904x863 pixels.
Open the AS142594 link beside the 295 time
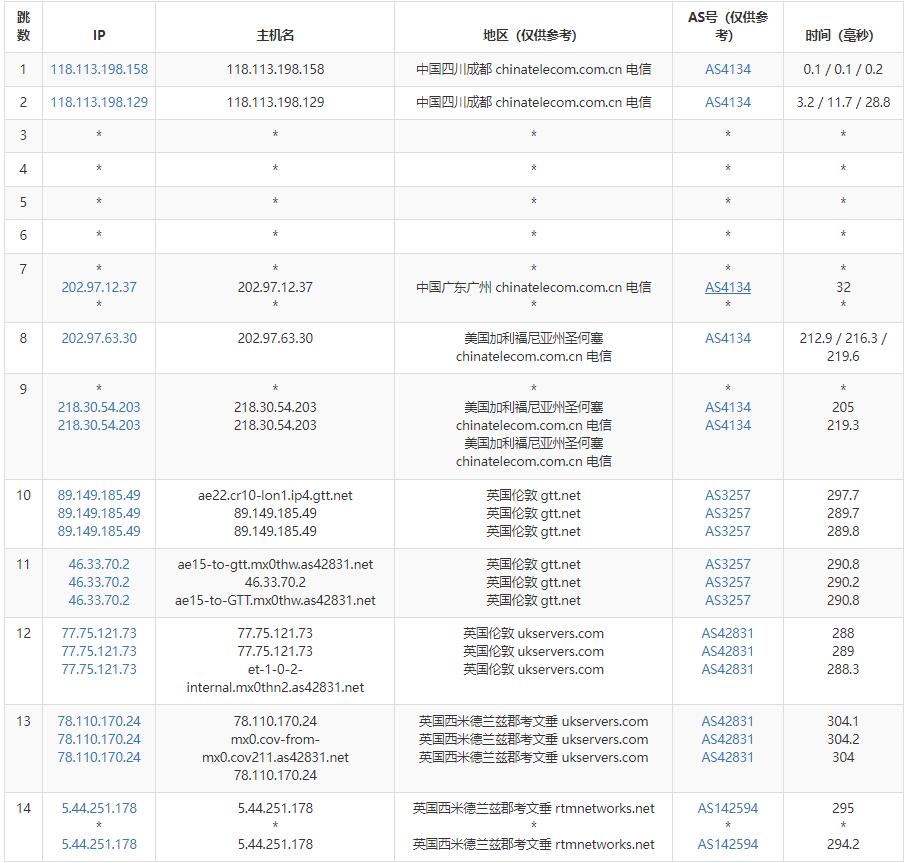[728, 808]
